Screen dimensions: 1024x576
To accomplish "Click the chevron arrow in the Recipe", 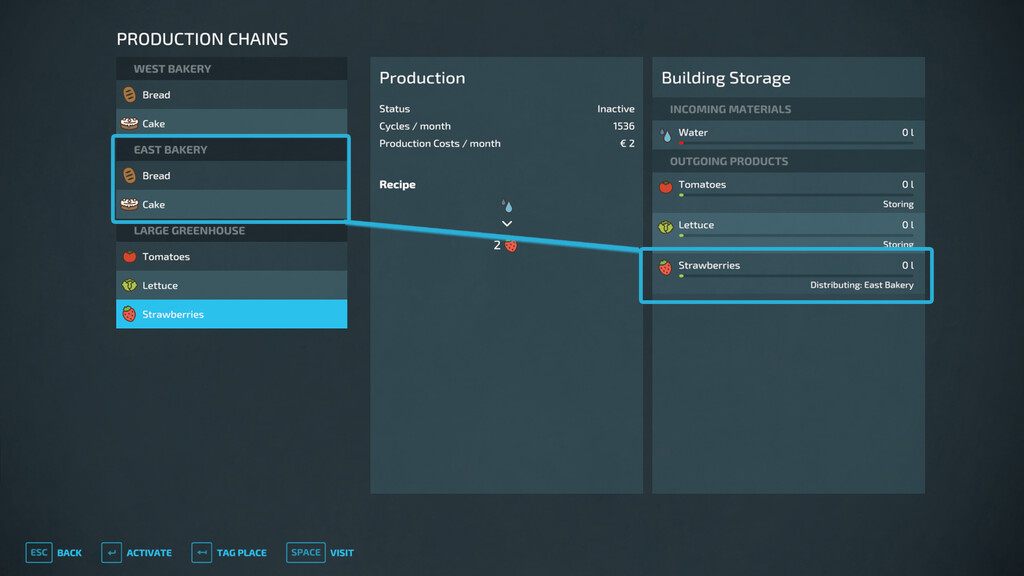I will pyautogui.click(x=507, y=224).
